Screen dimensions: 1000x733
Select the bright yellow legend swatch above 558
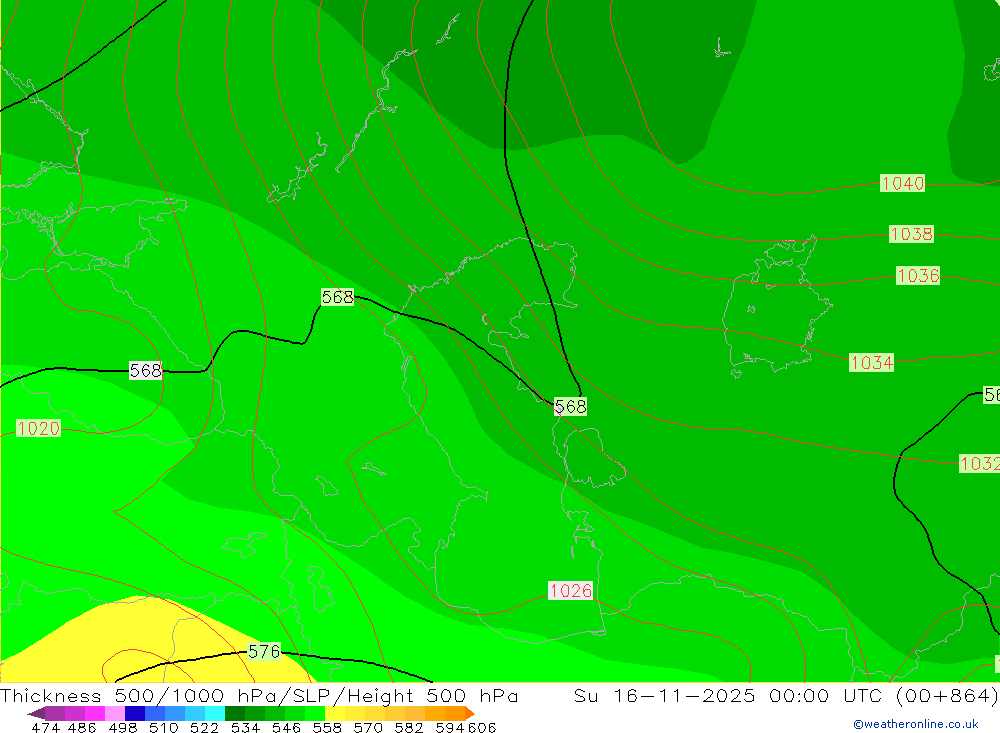335,713
